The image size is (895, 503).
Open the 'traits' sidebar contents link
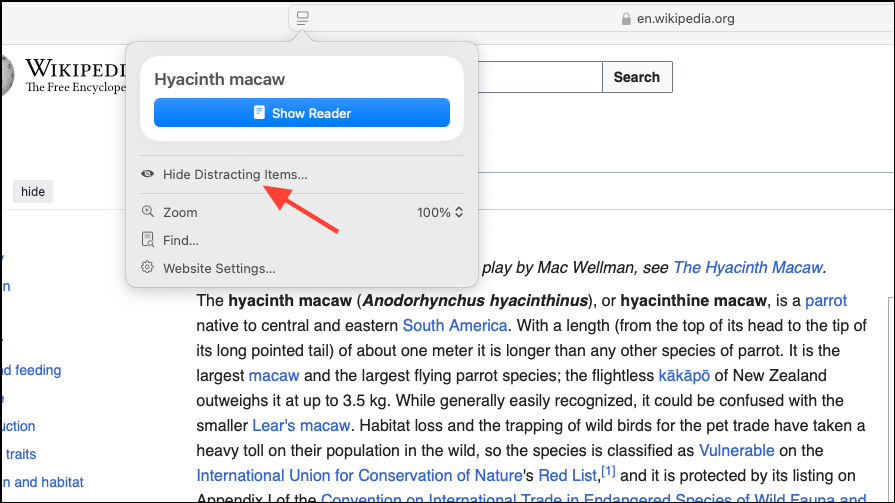(19, 454)
